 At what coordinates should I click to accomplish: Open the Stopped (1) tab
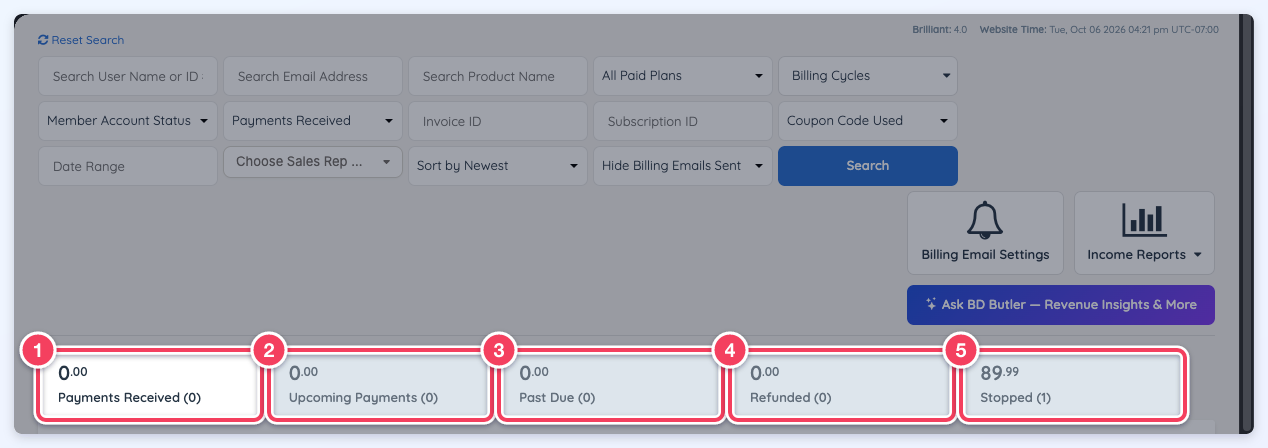pyautogui.click(x=1071, y=385)
